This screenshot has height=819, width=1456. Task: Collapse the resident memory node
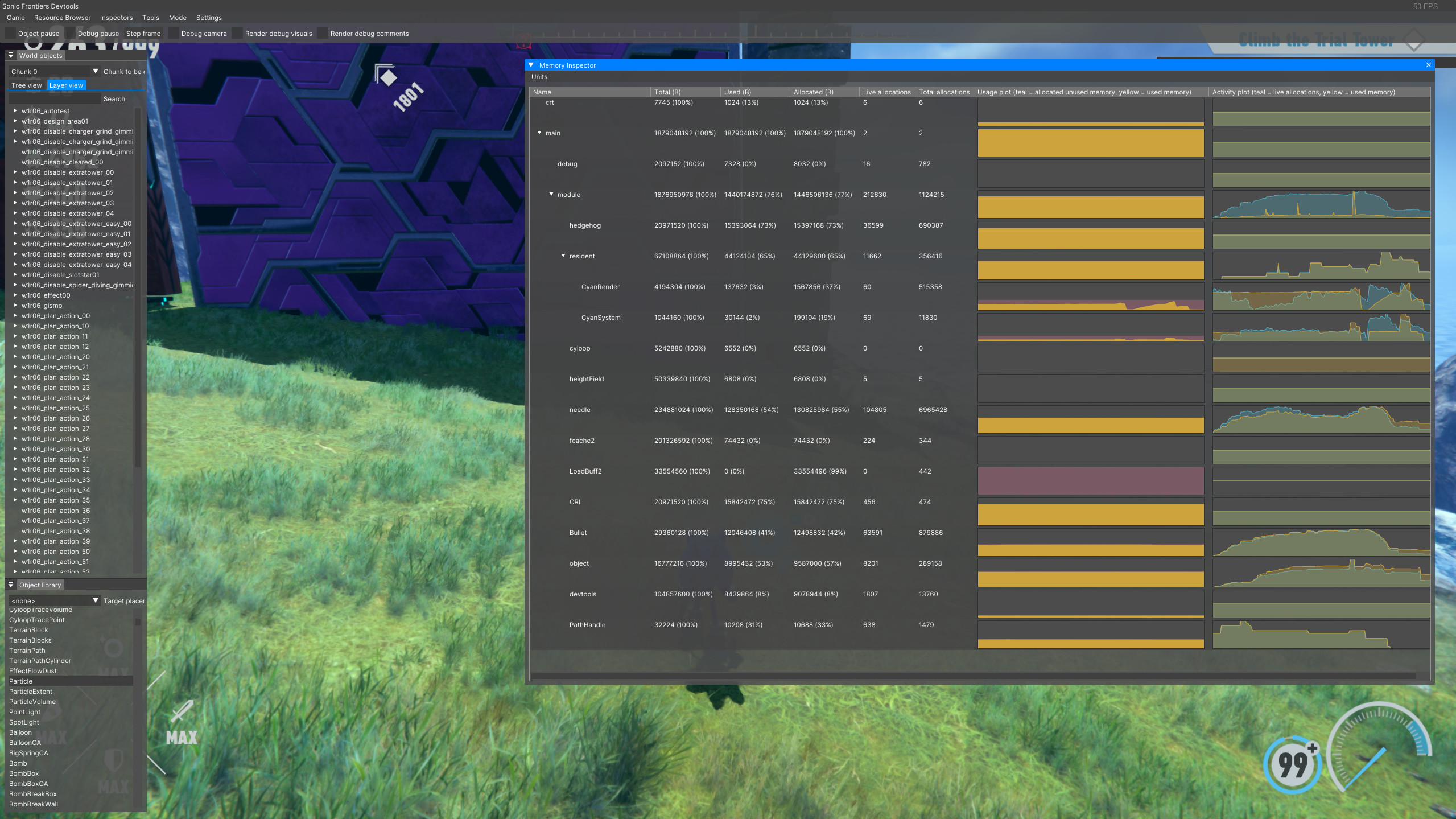click(x=563, y=256)
